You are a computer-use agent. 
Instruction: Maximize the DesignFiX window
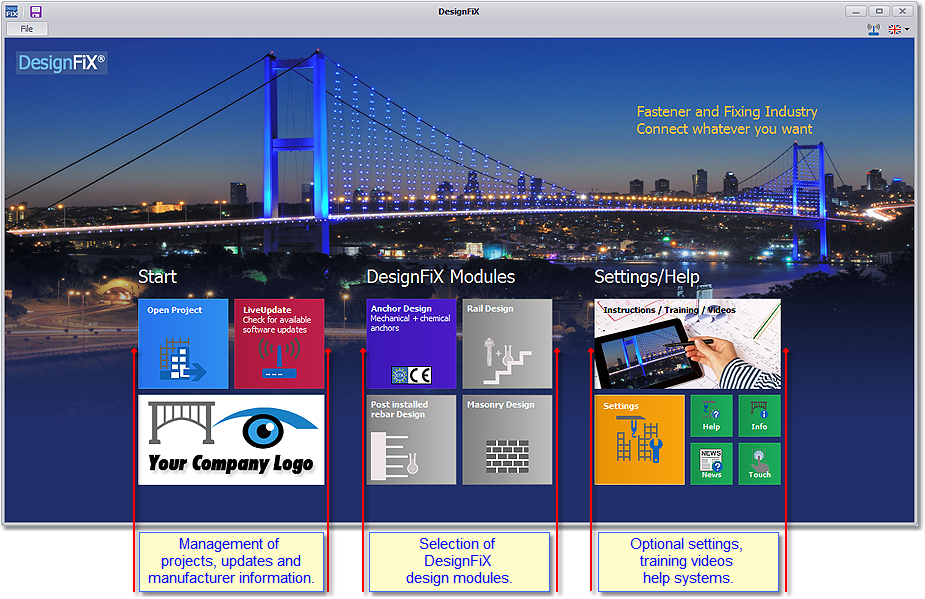[879, 11]
